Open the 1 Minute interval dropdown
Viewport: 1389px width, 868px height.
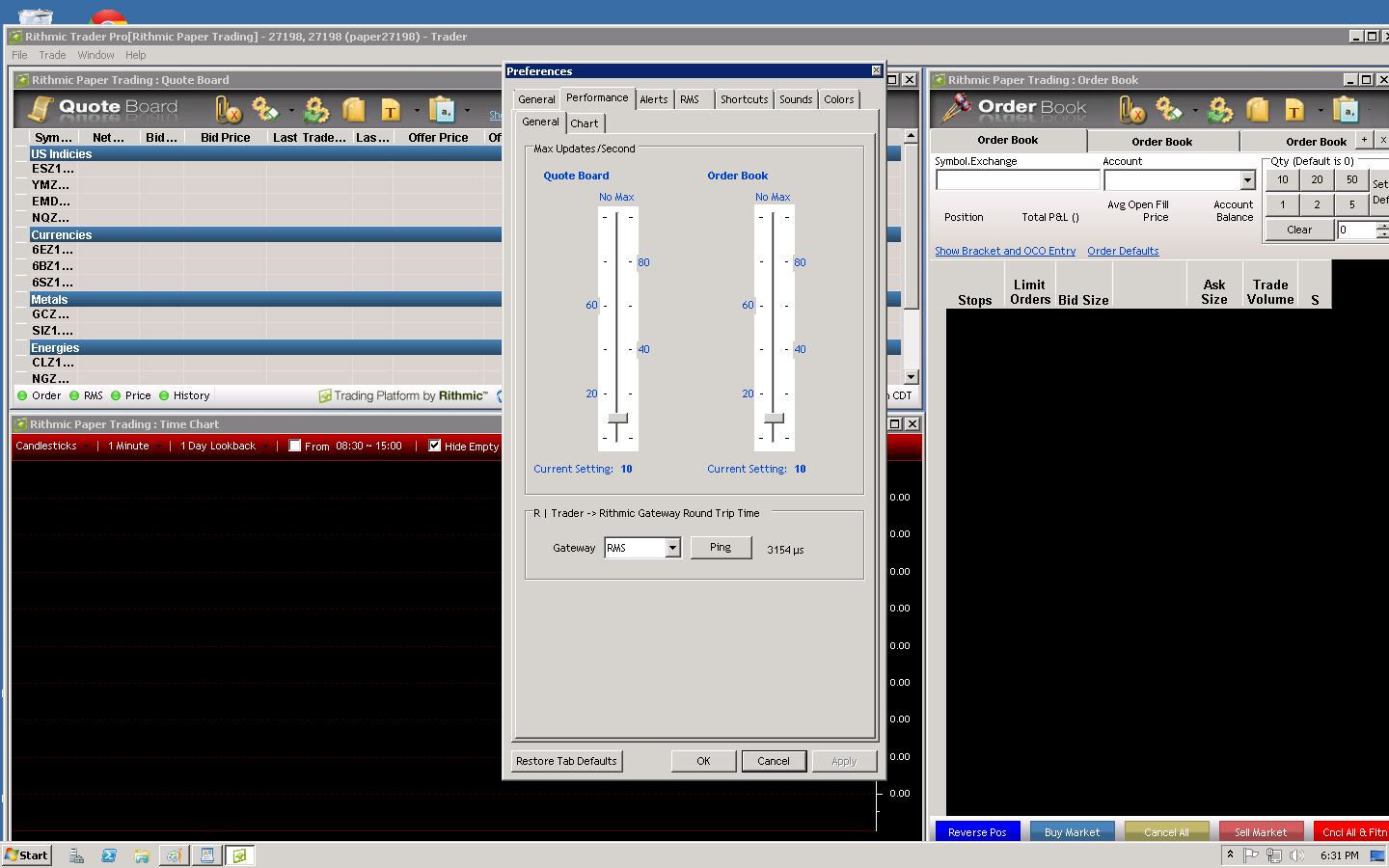tap(134, 446)
